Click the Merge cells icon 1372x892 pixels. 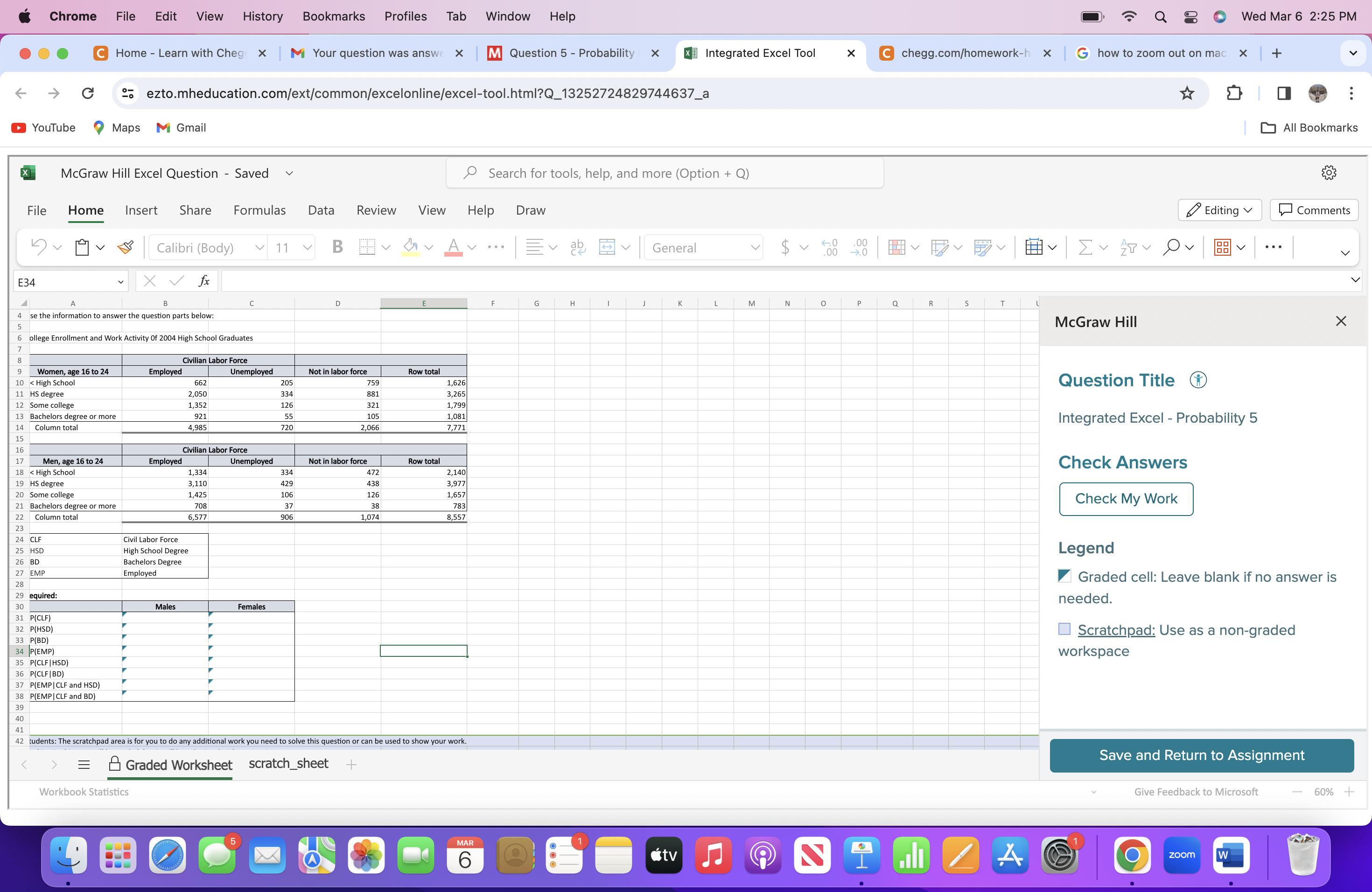tap(607, 247)
